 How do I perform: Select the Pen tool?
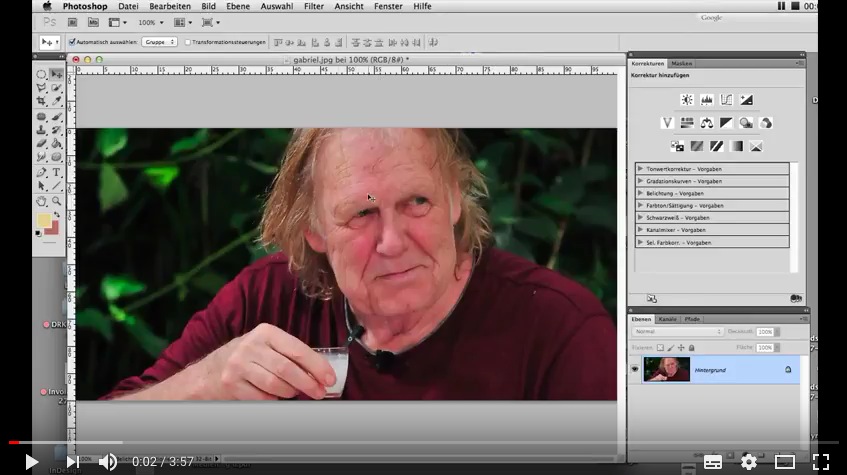point(42,173)
